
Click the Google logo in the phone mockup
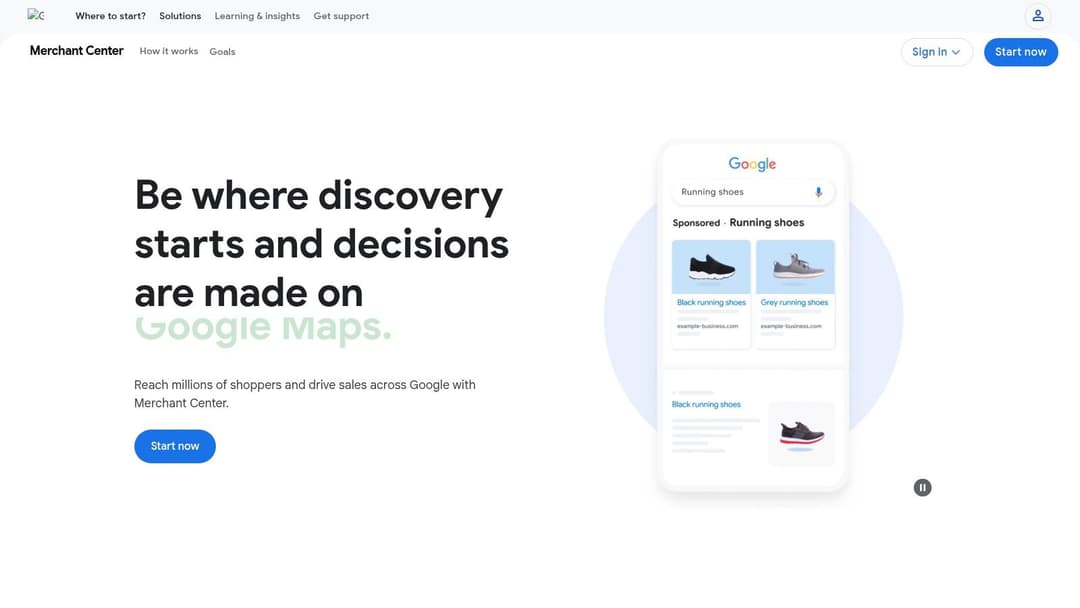click(x=752, y=164)
